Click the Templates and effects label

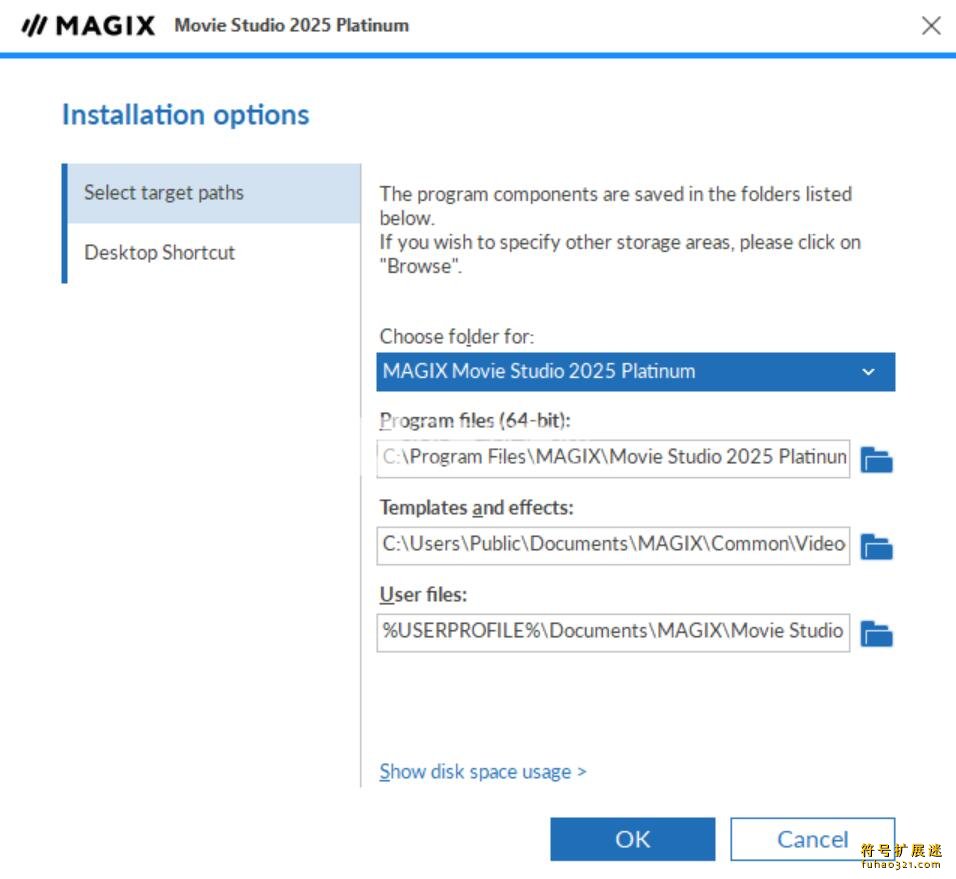pyautogui.click(x=476, y=507)
